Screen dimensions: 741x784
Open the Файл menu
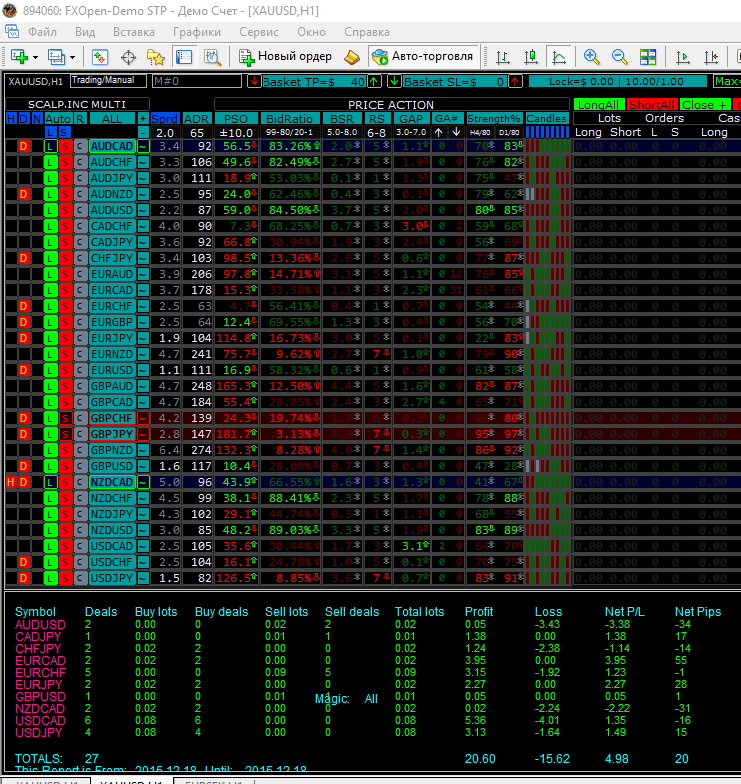42,32
